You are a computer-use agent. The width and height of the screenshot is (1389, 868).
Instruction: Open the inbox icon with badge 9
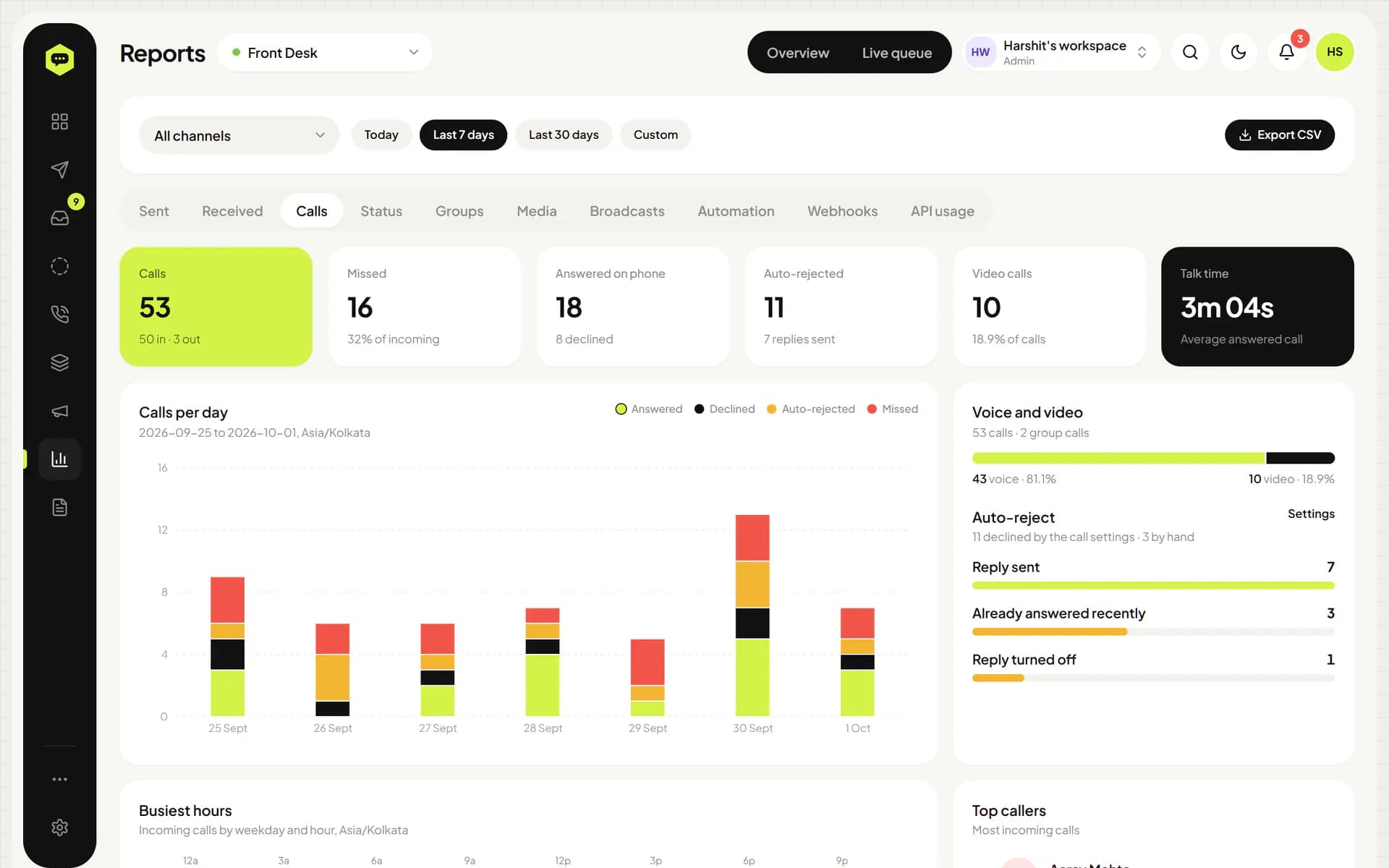click(59, 218)
